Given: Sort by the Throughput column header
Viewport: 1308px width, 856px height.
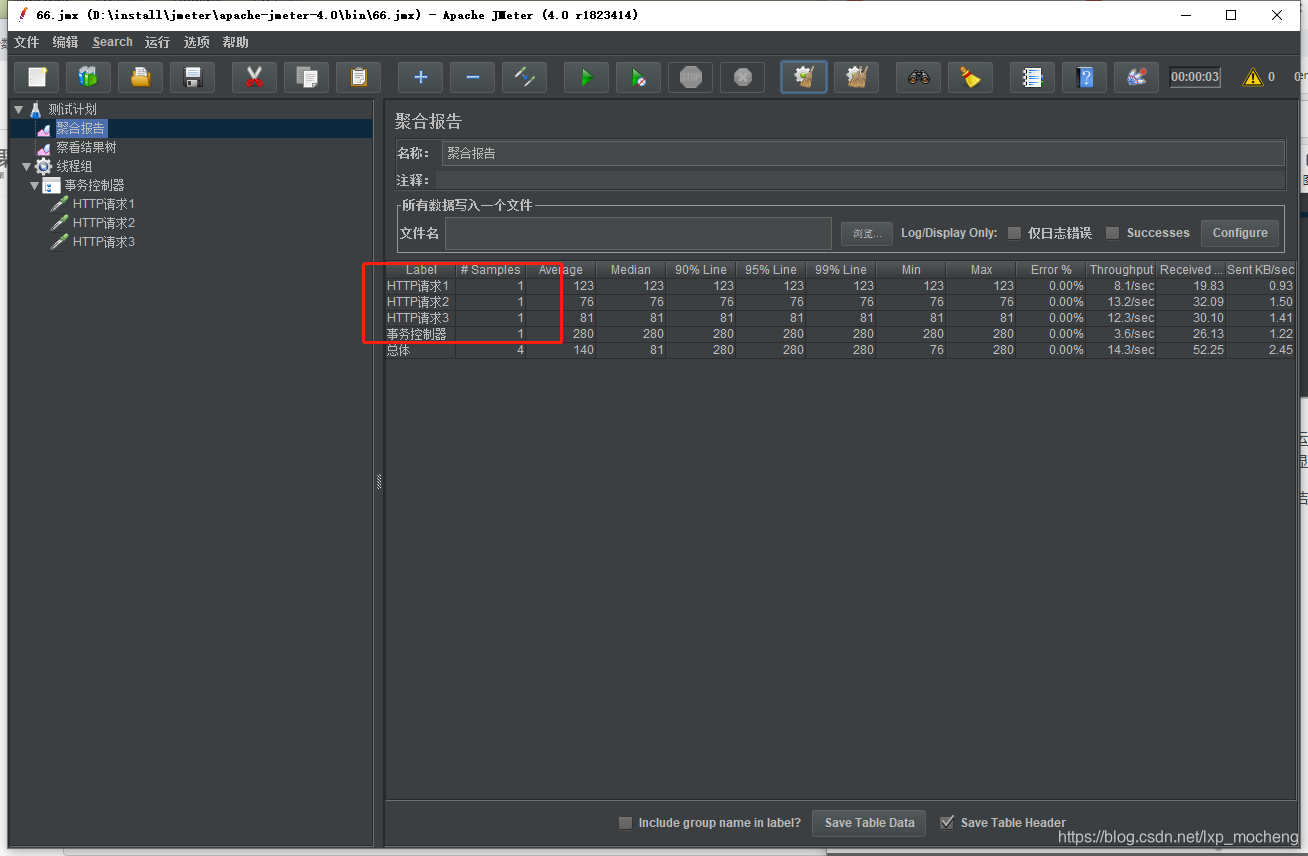Looking at the screenshot, I should coord(1121,270).
